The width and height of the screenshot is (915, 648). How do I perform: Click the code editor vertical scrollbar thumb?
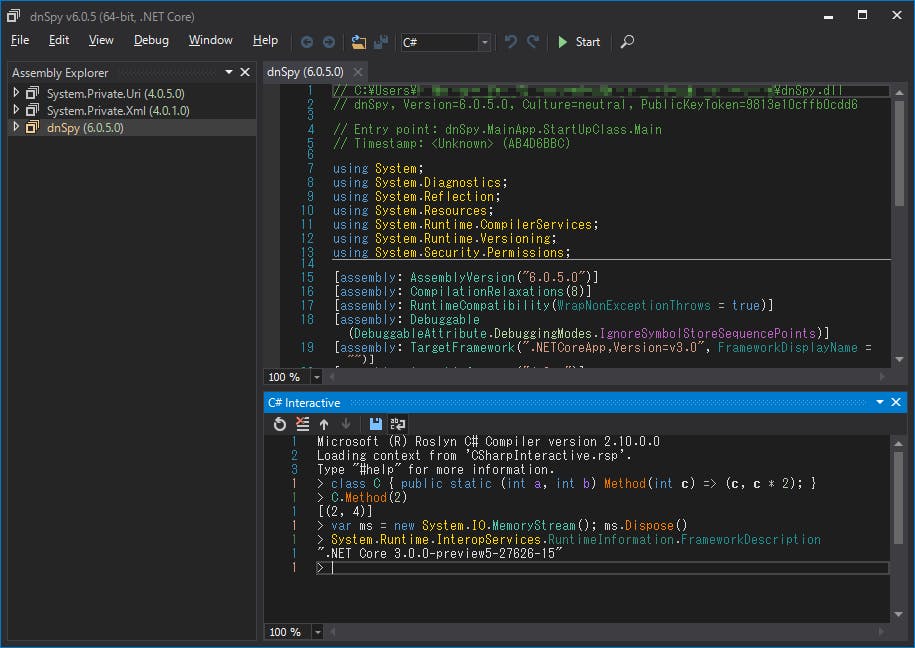pos(899,153)
